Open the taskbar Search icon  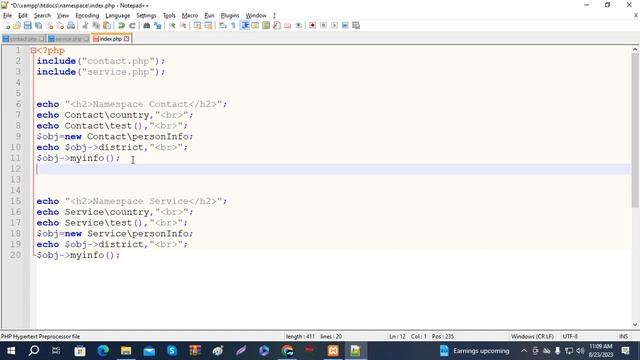34,351
